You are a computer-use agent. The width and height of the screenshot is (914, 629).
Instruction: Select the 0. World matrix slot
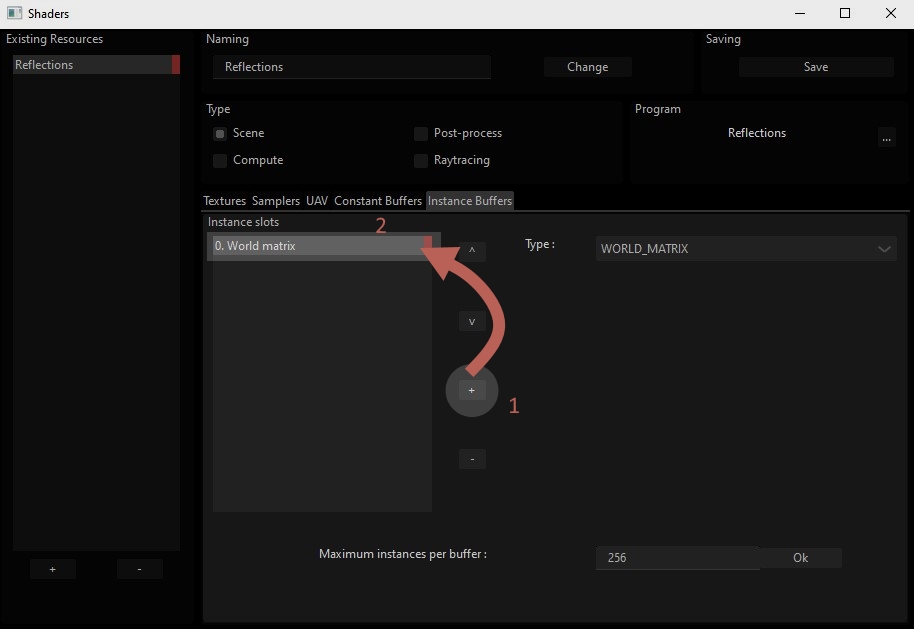coord(322,246)
